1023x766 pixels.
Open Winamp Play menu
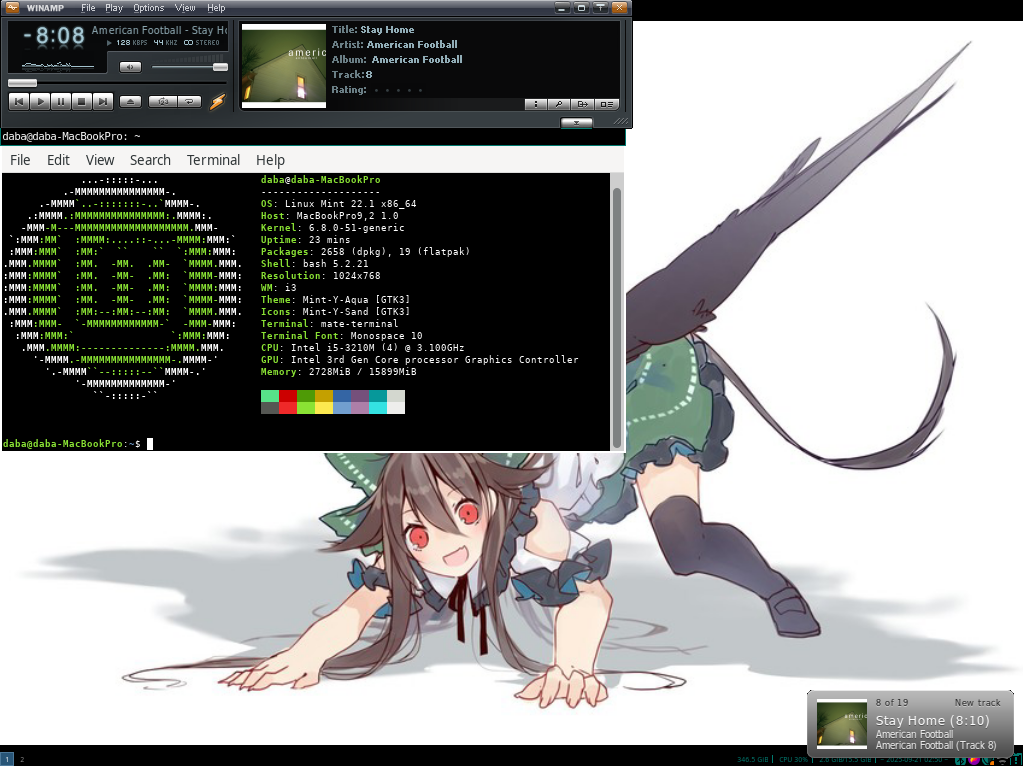pos(114,8)
